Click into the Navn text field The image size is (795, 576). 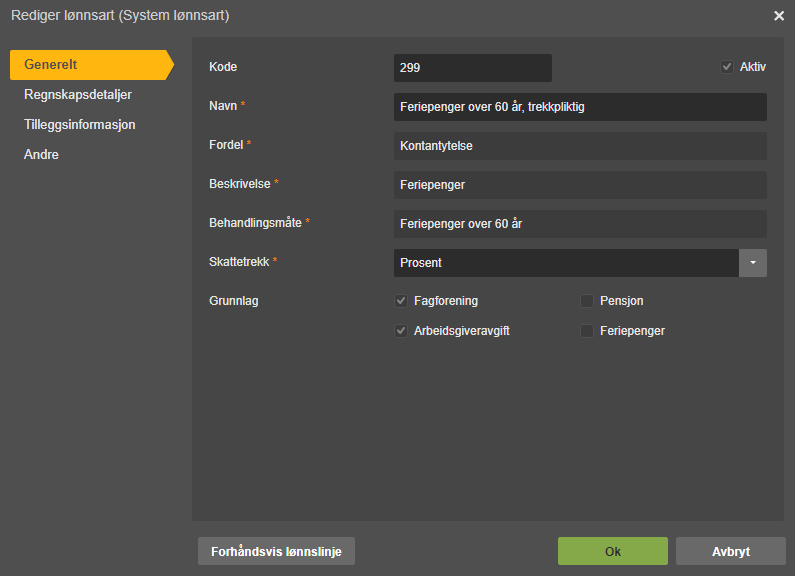click(x=580, y=107)
